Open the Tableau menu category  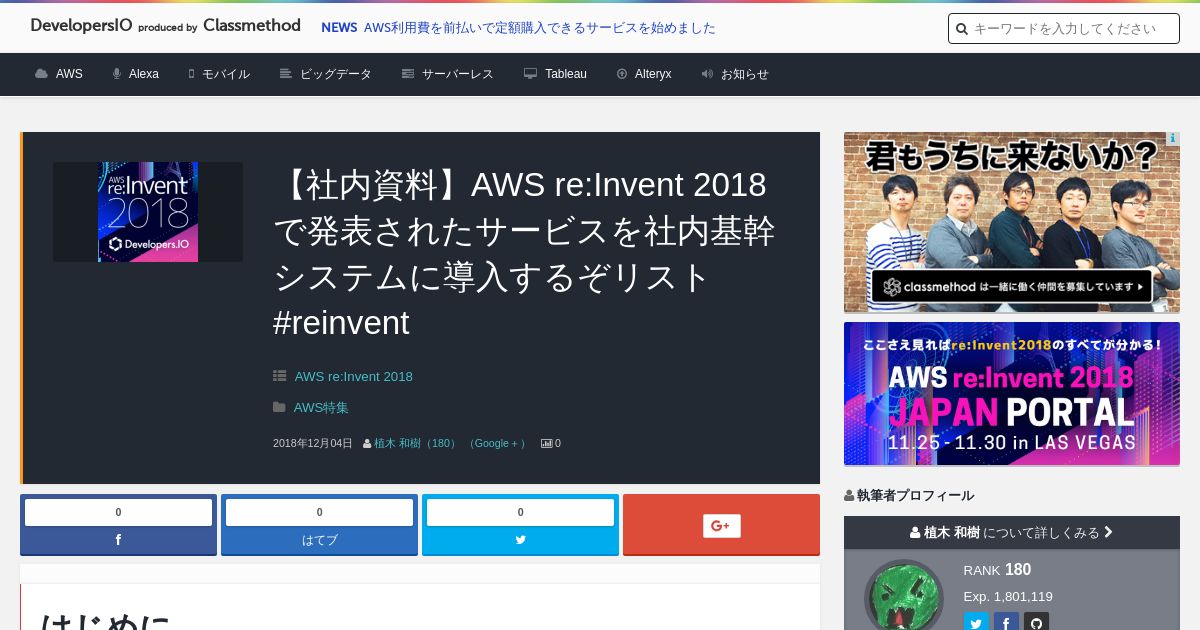tap(555, 74)
